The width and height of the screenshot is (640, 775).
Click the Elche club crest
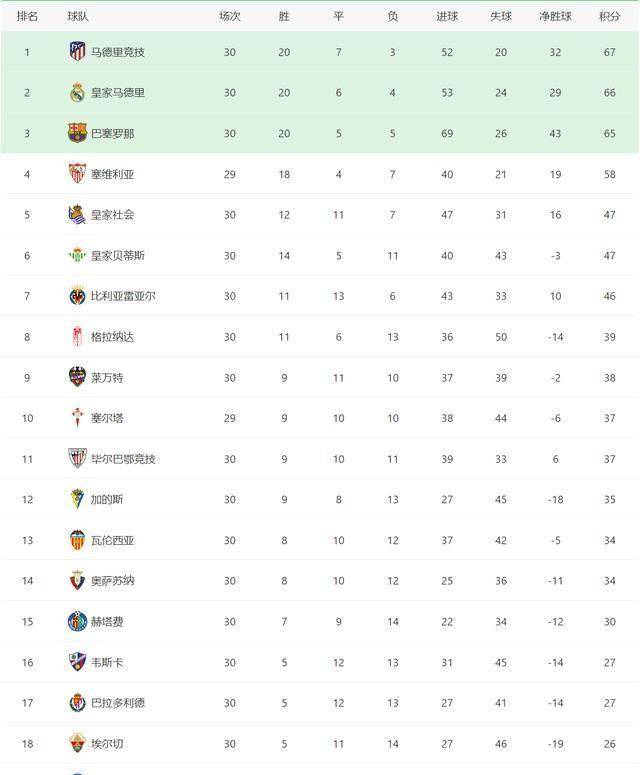77,743
